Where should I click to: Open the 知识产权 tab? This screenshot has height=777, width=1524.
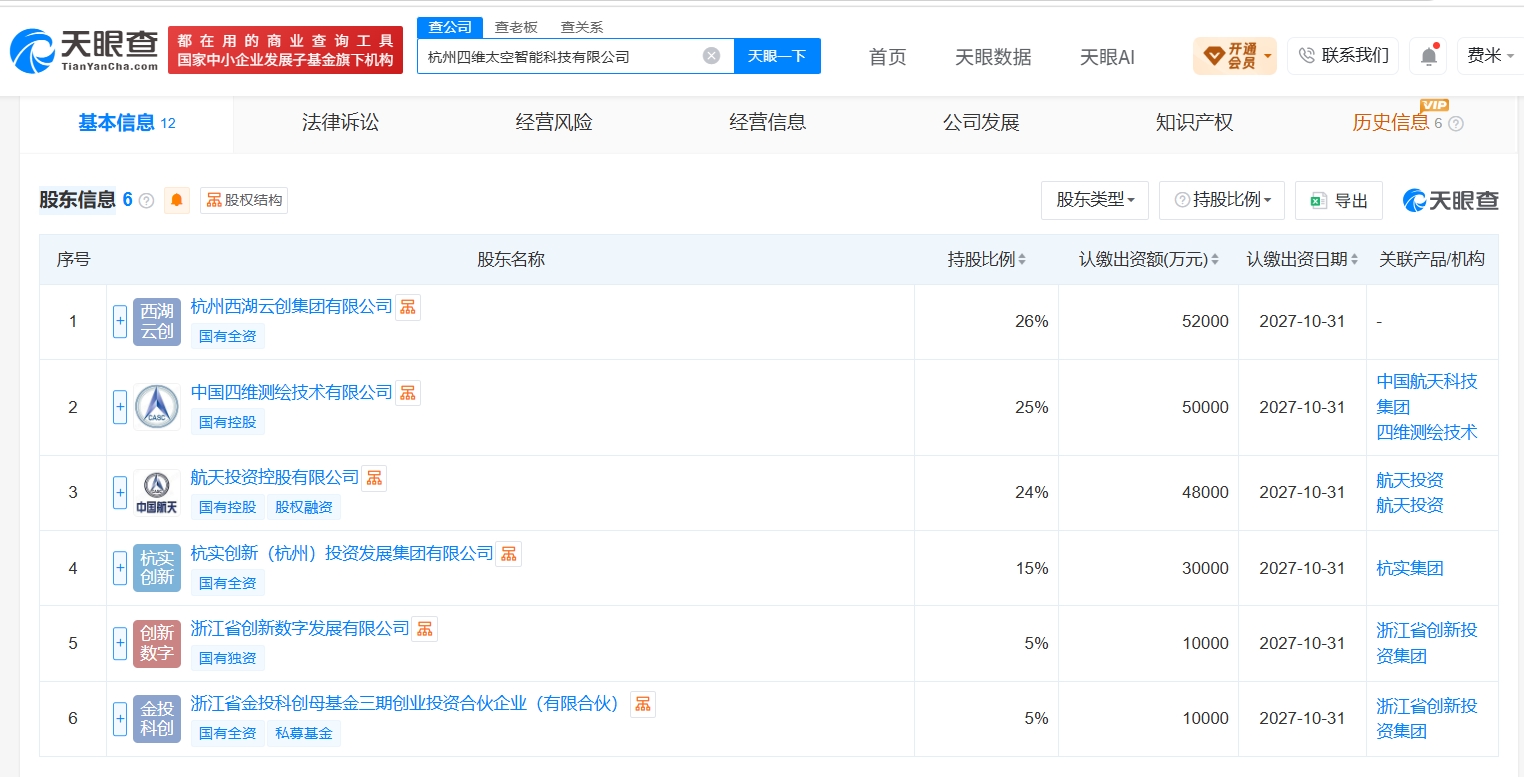tap(1194, 123)
